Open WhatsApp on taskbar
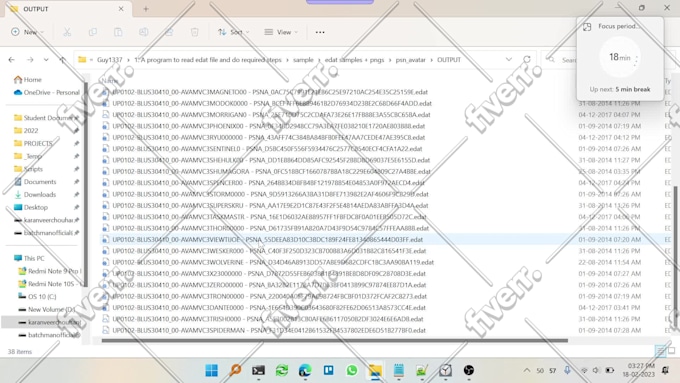 point(352,370)
